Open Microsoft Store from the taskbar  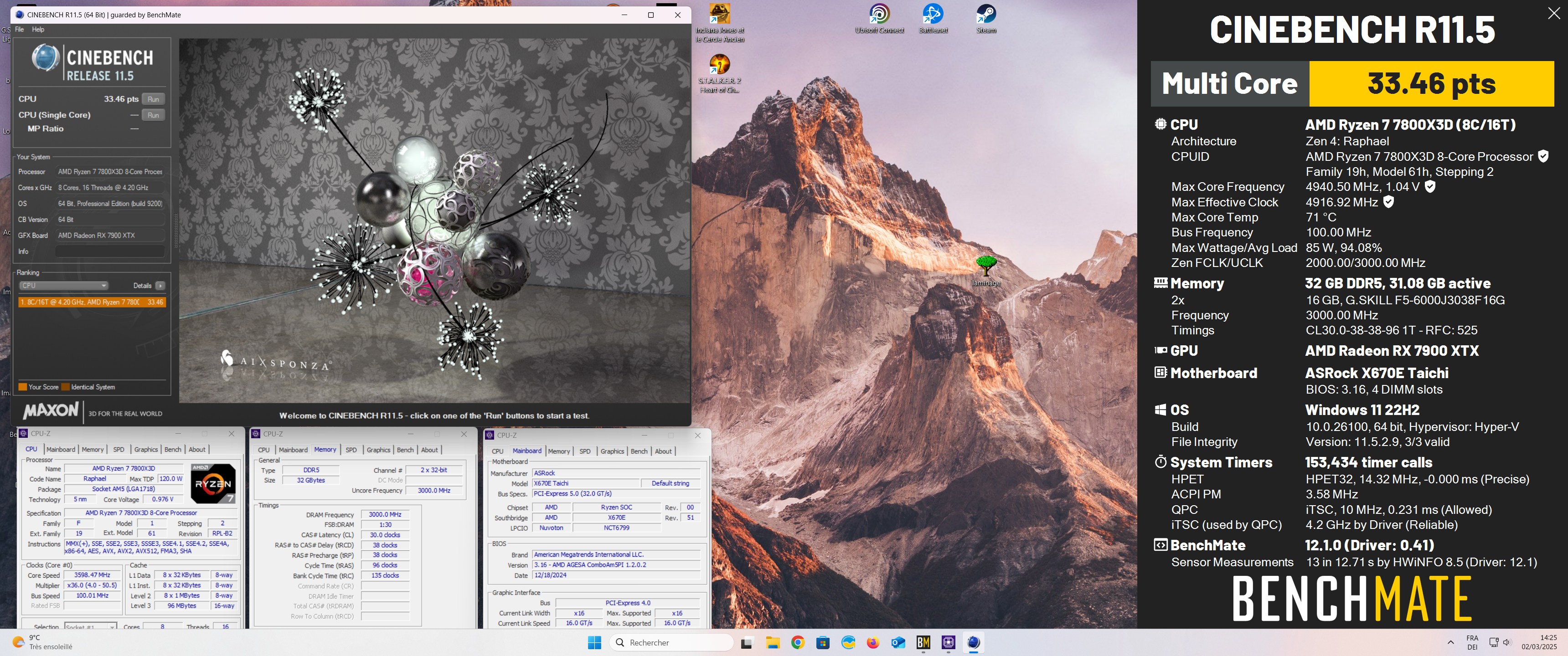coord(823,642)
